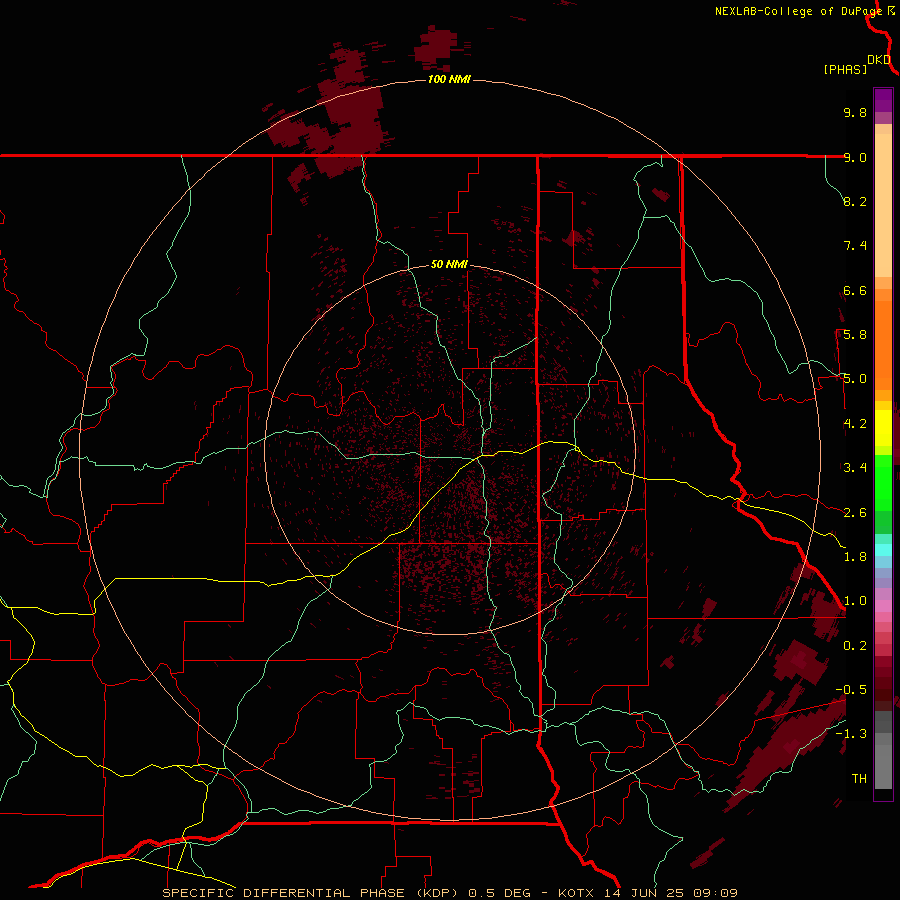Click the 9.0 scale value

click(x=855, y=157)
